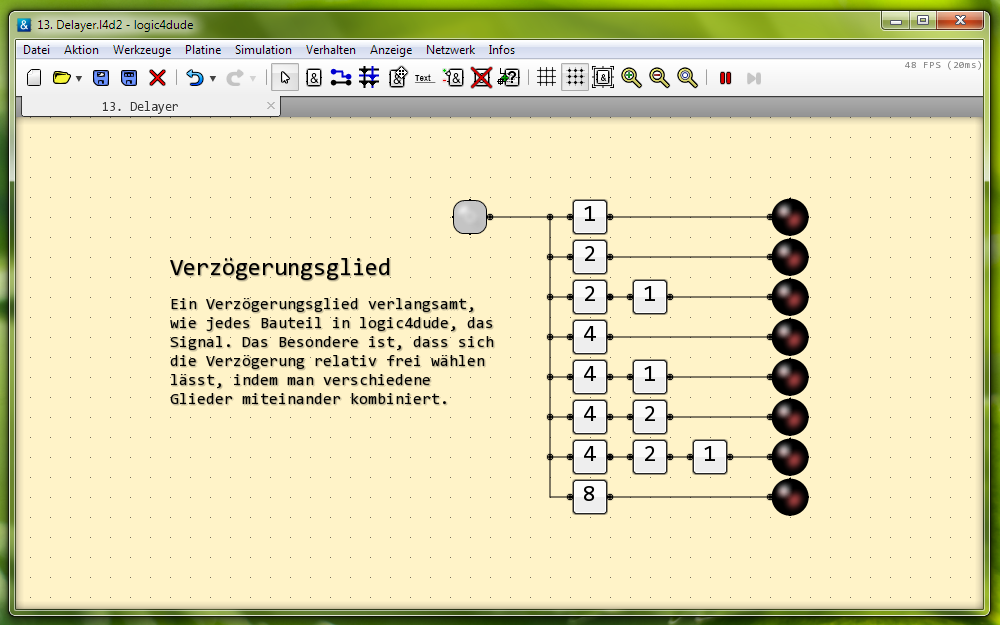This screenshot has width=1000, height=625.
Task: Expand the open-file dropdown arrow
Action: 78,78
